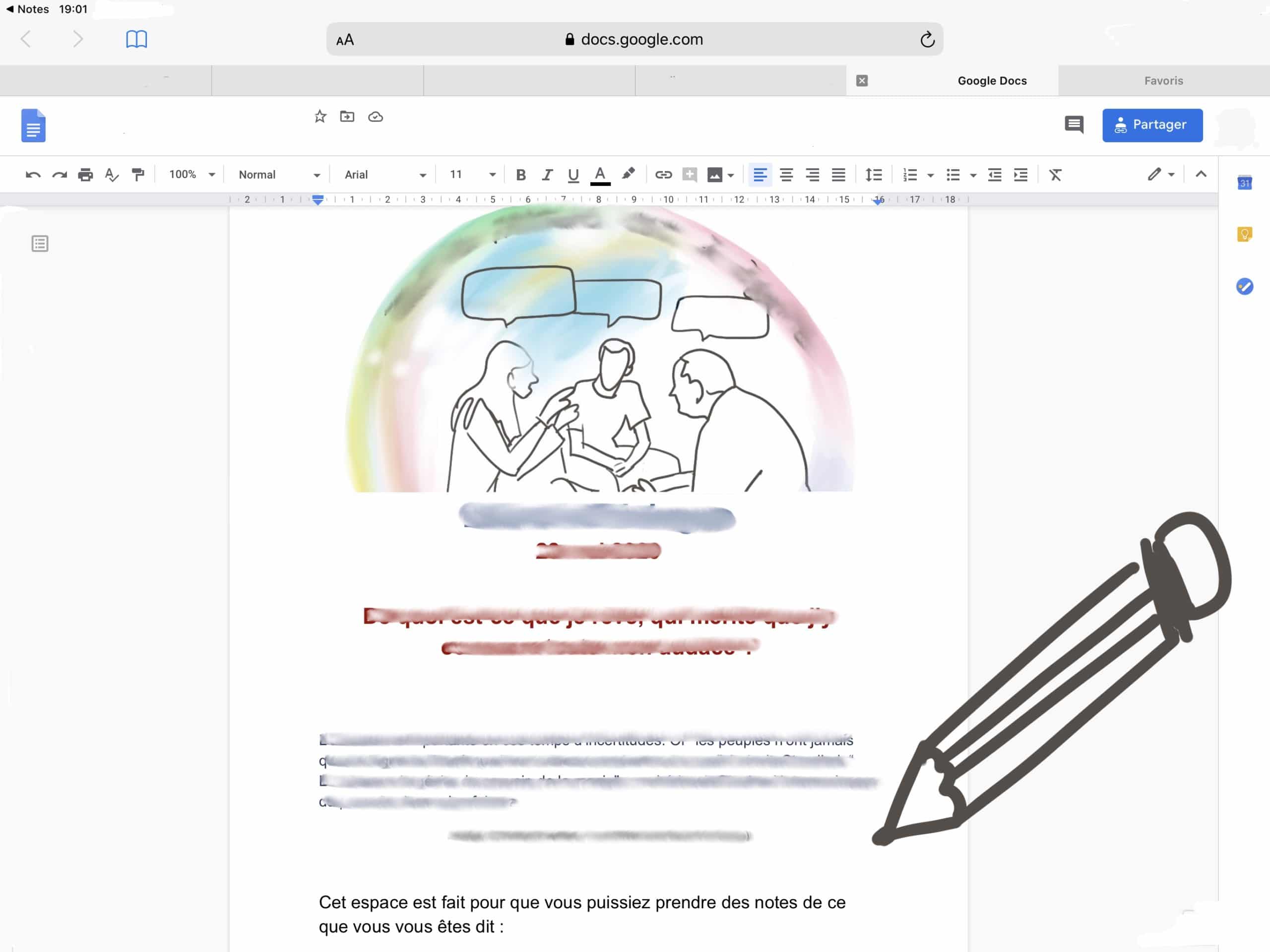The height and width of the screenshot is (952, 1270).
Task: Click the Partager button
Action: (x=1152, y=125)
